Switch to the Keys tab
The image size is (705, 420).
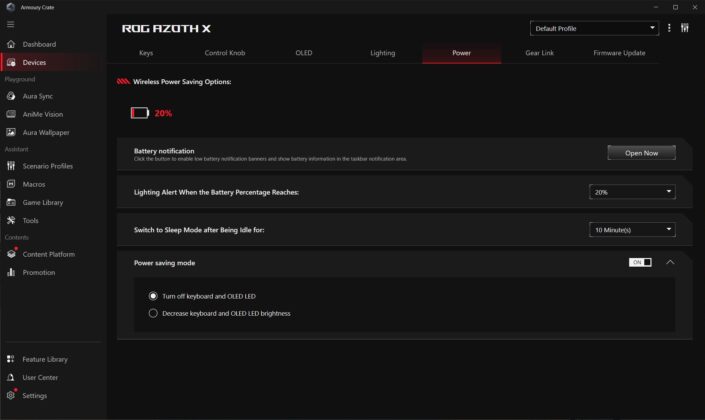tap(146, 53)
